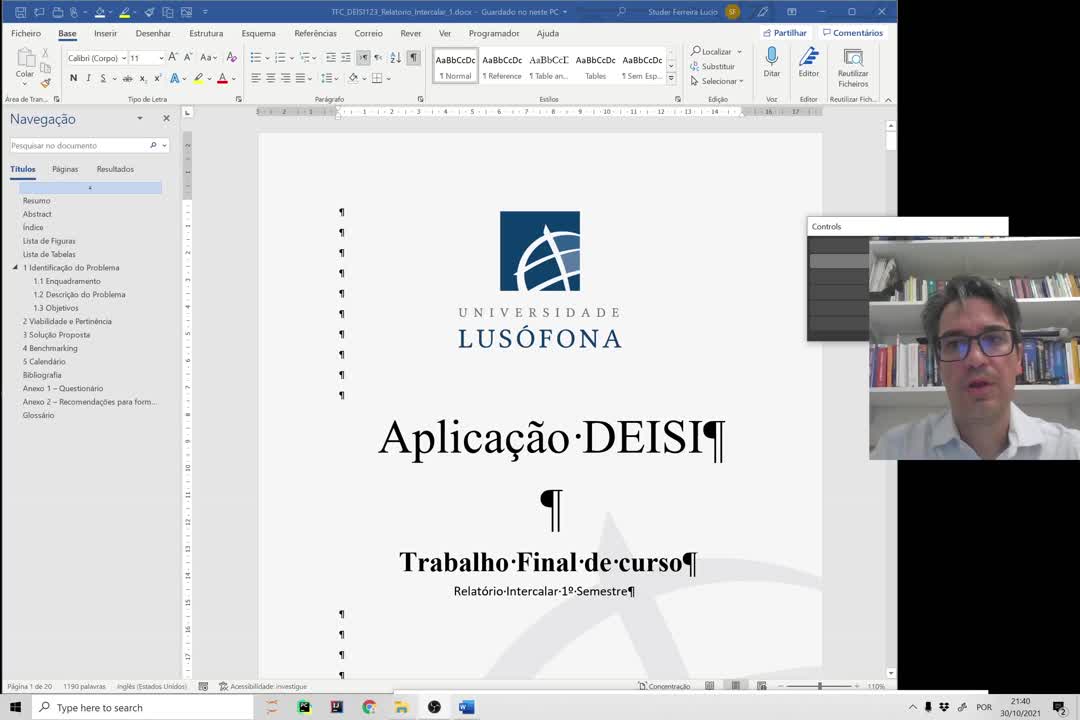Go to 'Bibliografia' heading

(42, 375)
